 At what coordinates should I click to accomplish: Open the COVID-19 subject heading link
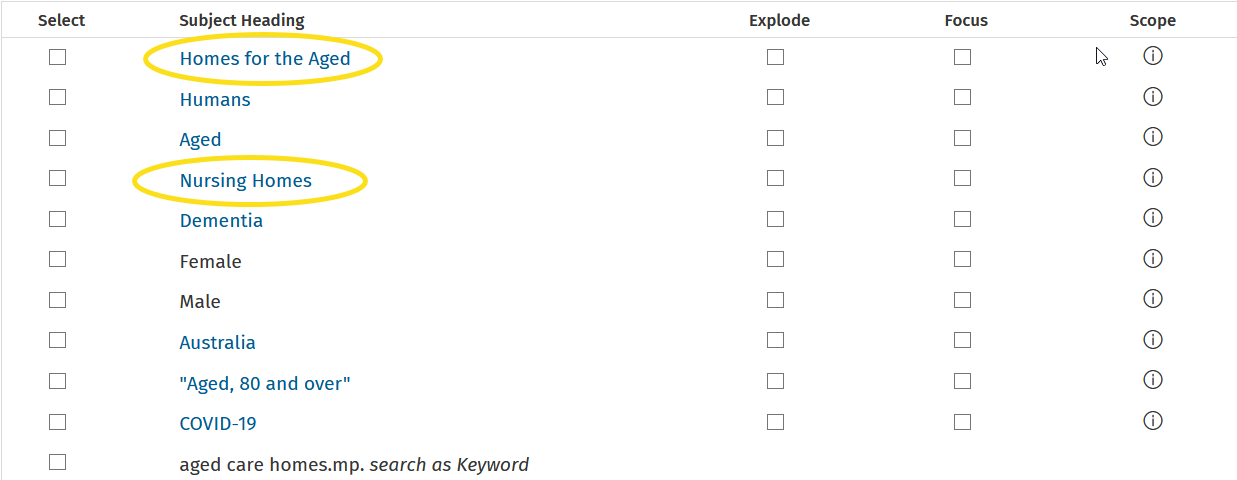218,424
